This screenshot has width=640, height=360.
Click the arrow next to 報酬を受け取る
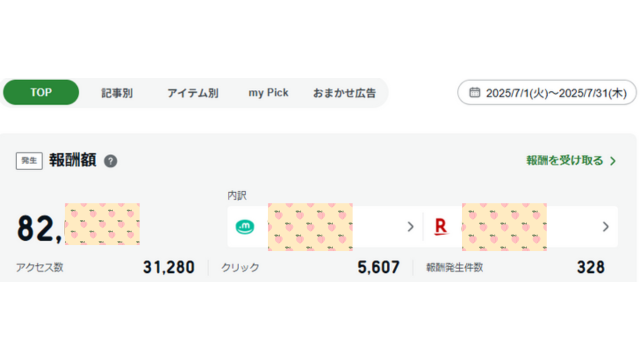[x=613, y=161]
